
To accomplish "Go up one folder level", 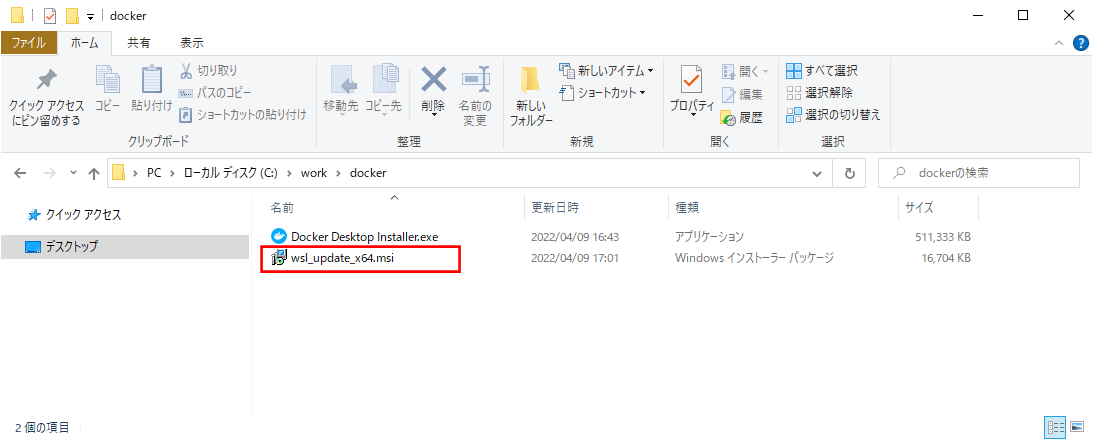I will pos(95,174).
